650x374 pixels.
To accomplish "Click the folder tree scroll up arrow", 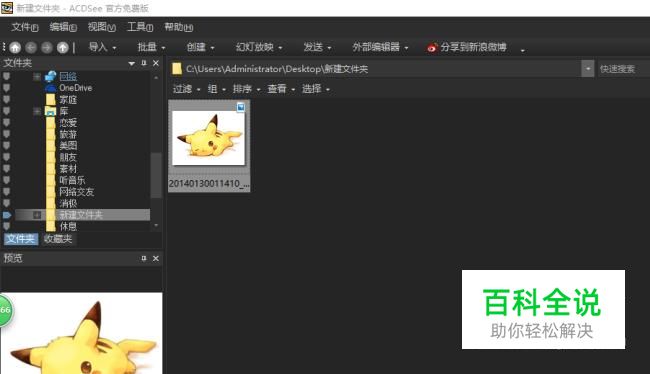I will (156, 78).
